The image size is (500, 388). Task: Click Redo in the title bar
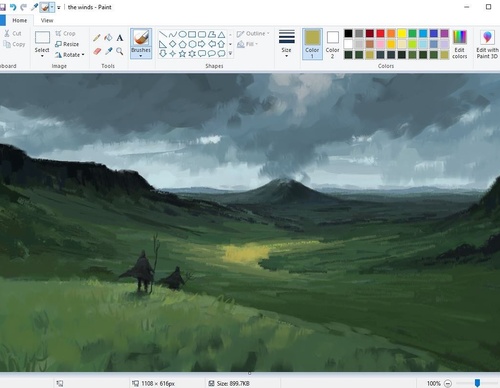(x=23, y=7)
